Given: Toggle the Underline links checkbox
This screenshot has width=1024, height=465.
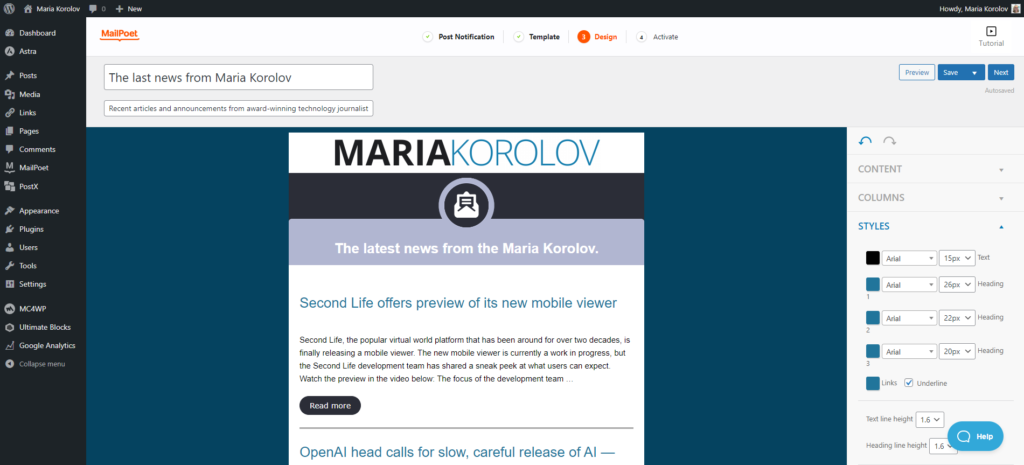Looking at the screenshot, I should tap(908, 383).
